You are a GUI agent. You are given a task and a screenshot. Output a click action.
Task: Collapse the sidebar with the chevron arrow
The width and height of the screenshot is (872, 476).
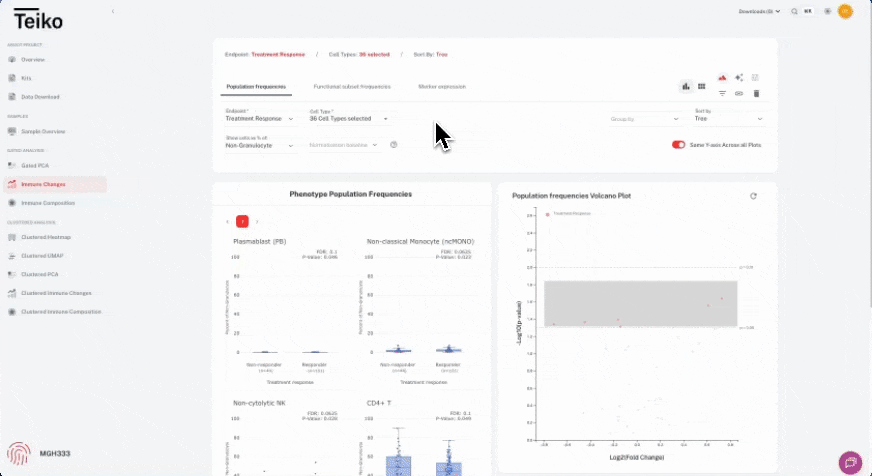[113, 11]
